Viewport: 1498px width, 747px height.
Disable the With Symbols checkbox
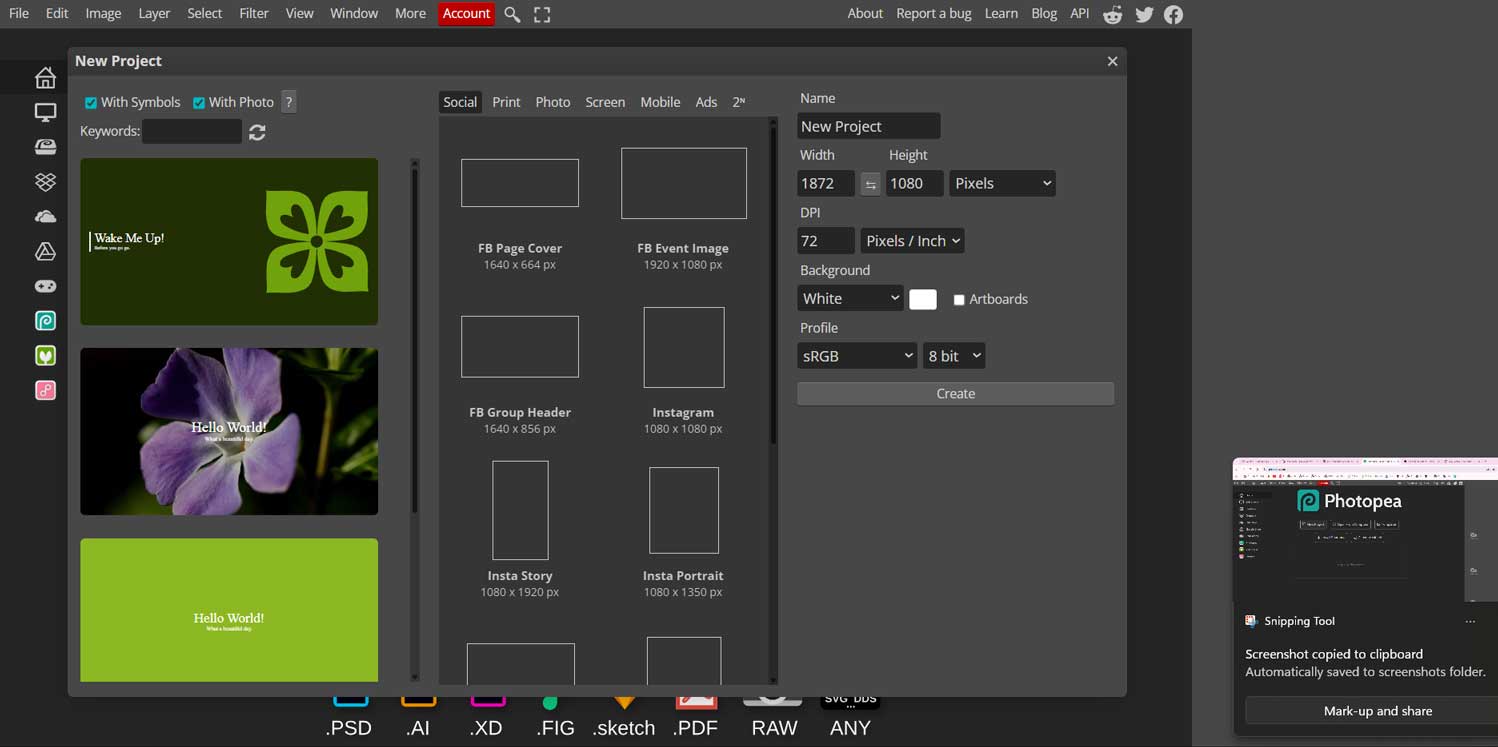(92, 101)
